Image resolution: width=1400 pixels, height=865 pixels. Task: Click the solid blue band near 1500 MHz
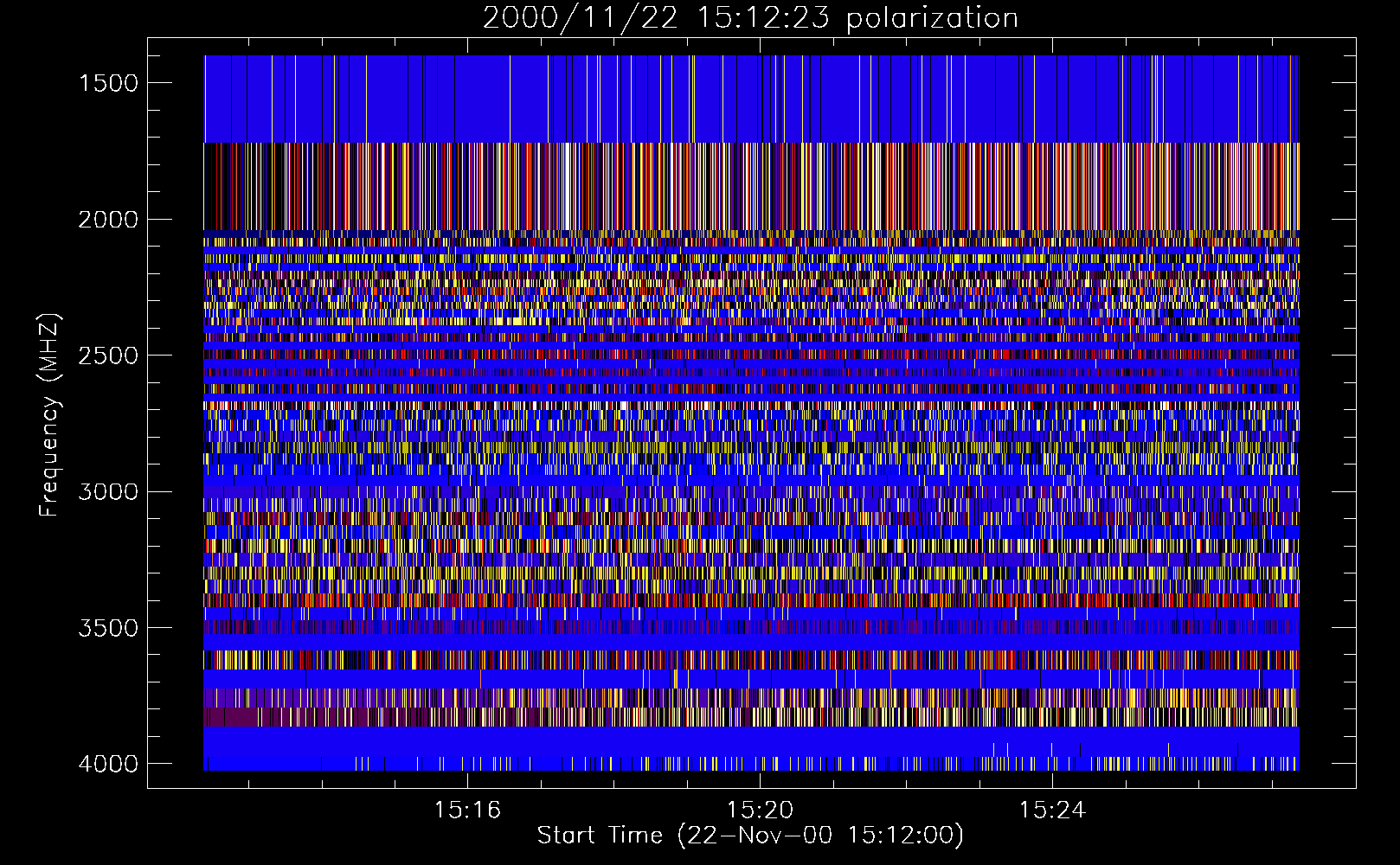pos(751,99)
